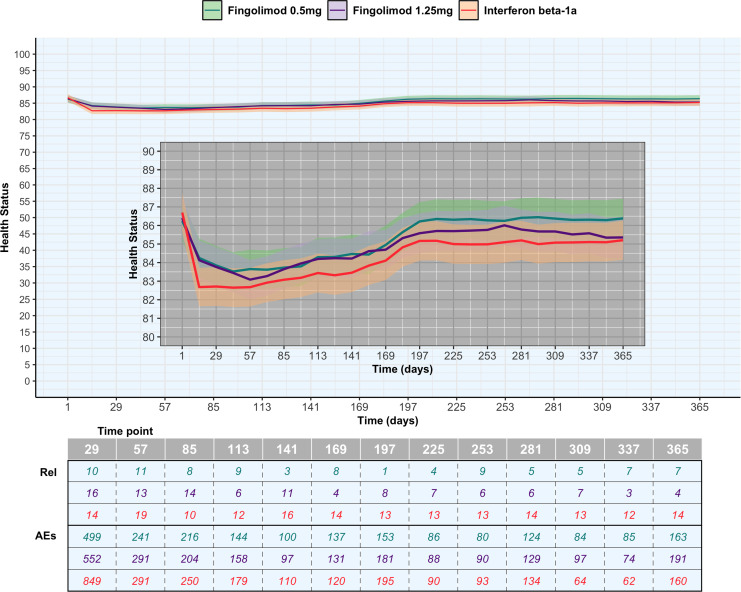Click the purple Rel value 16 under 29
The width and height of the screenshot is (741, 592).
point(92,493)
